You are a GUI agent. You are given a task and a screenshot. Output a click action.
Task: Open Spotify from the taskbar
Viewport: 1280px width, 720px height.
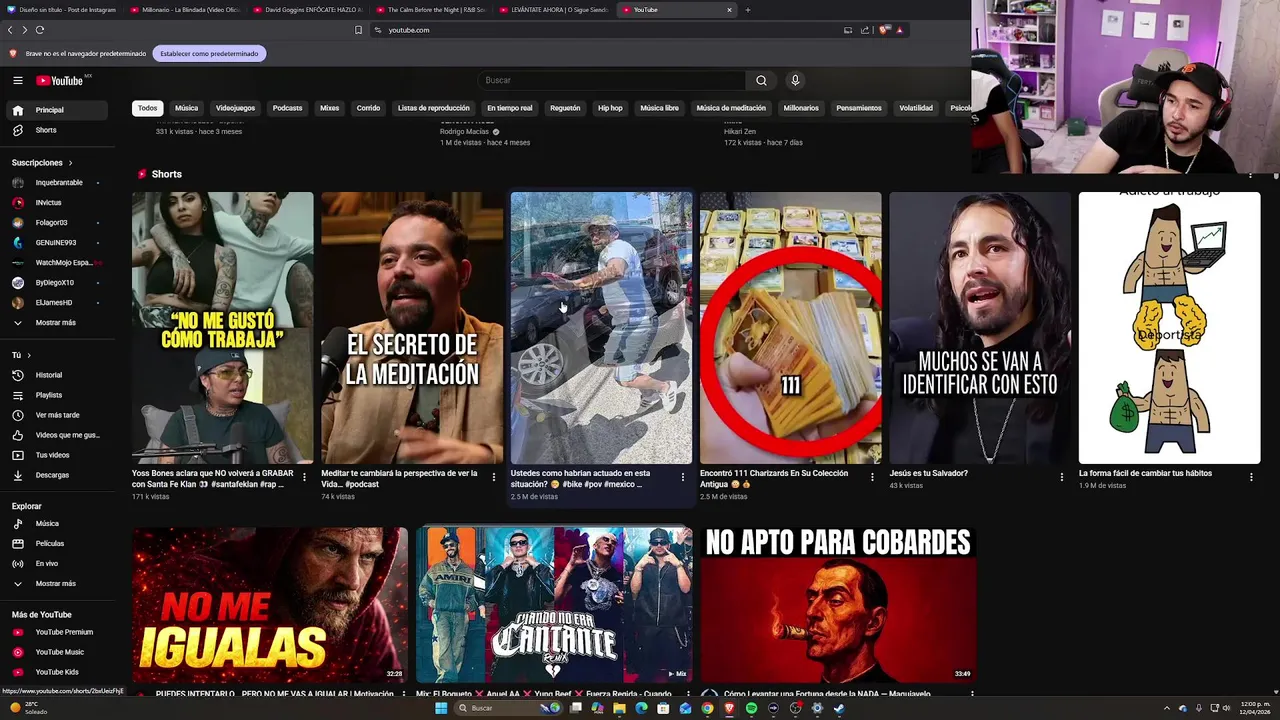[x=751, y=708]
